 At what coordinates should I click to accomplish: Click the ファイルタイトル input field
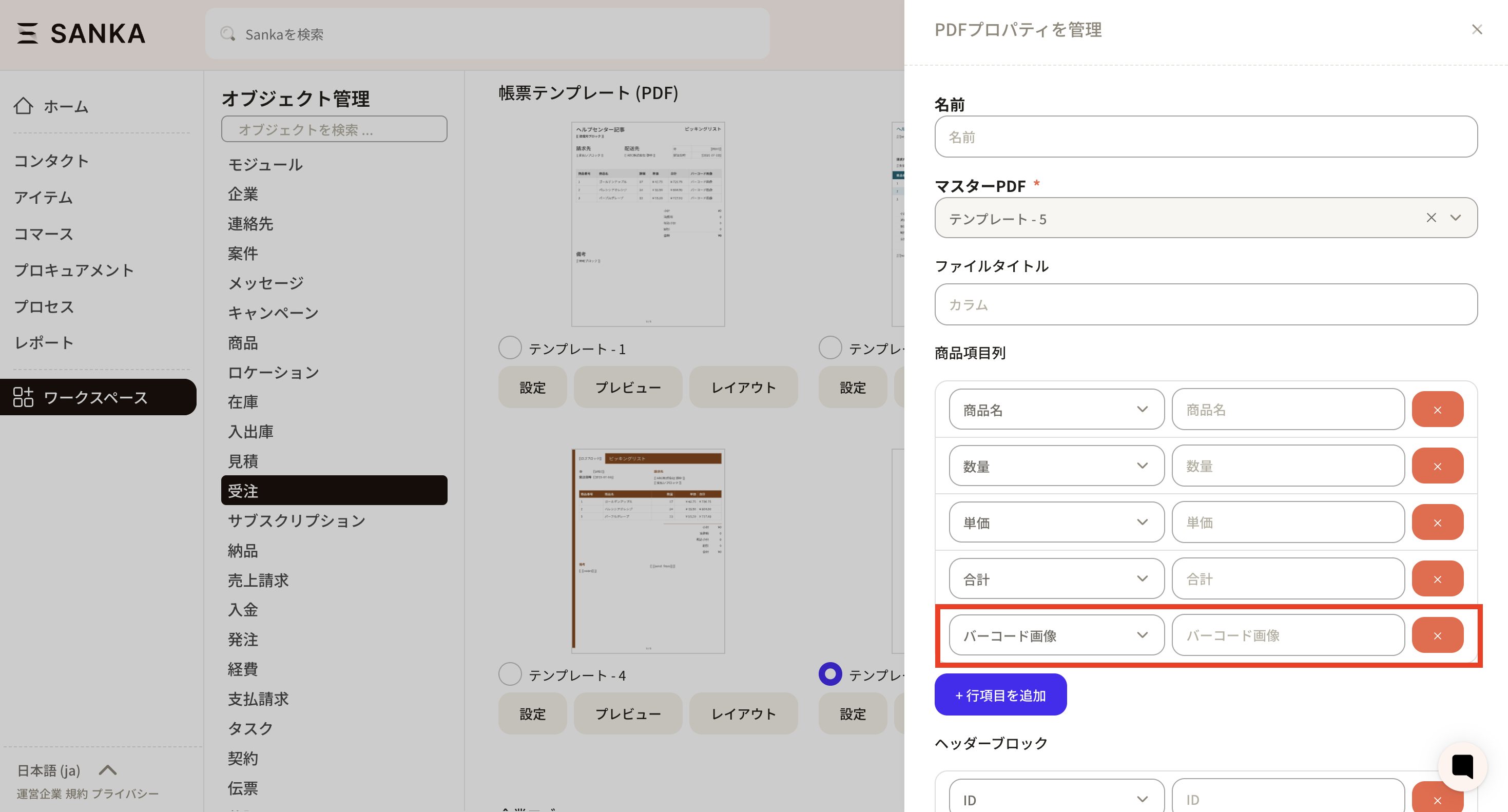click(x=1205, y=305)
